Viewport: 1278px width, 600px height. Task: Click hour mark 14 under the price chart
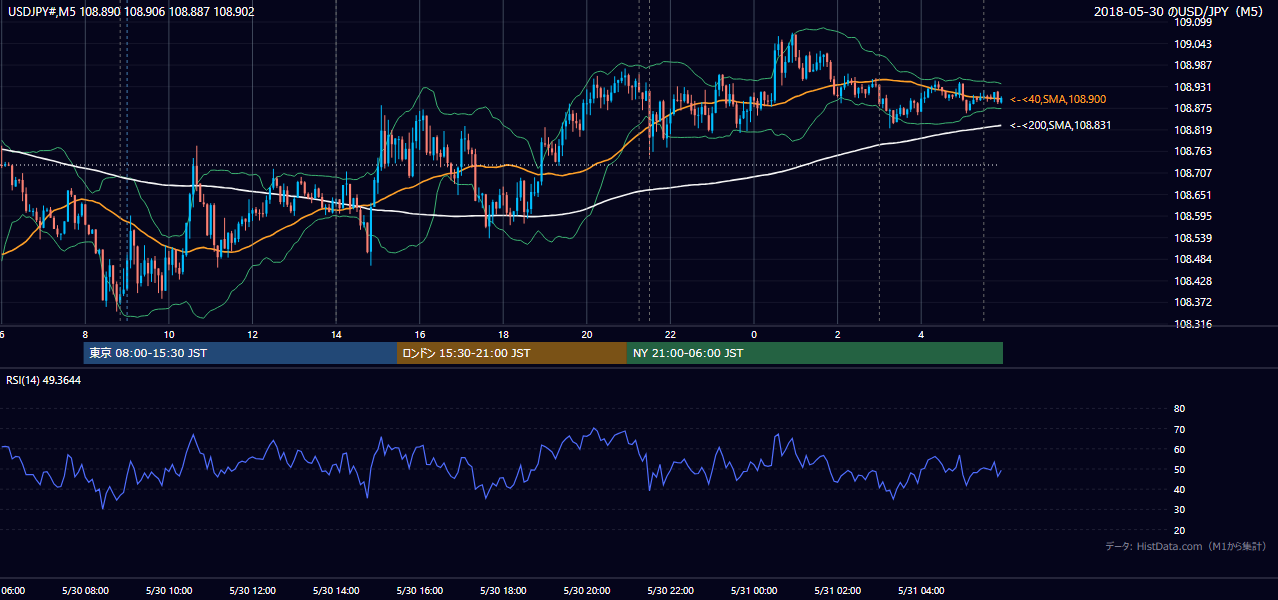click(x=336, y=334)
